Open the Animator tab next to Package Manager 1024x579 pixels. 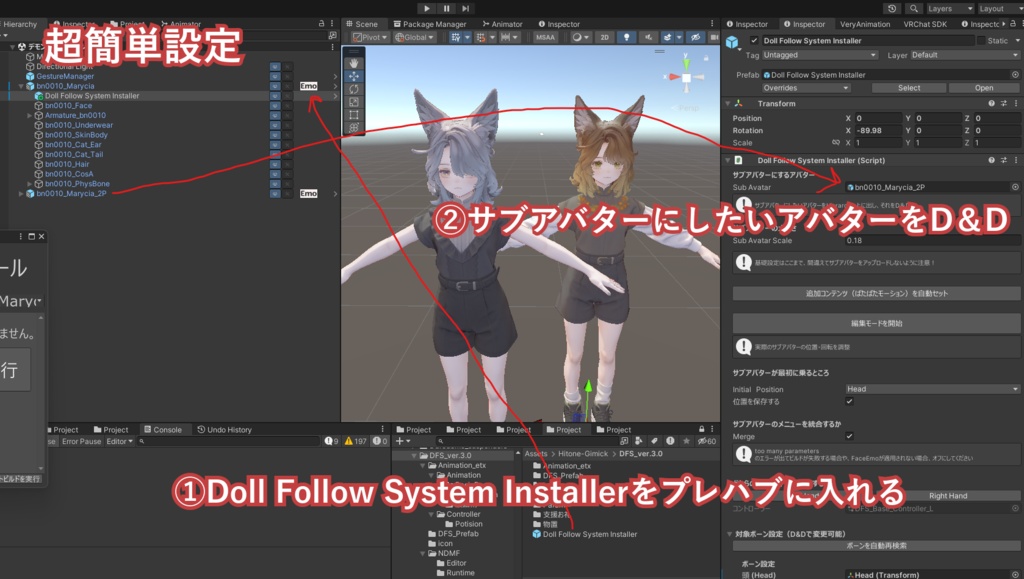tap(502, 24)
